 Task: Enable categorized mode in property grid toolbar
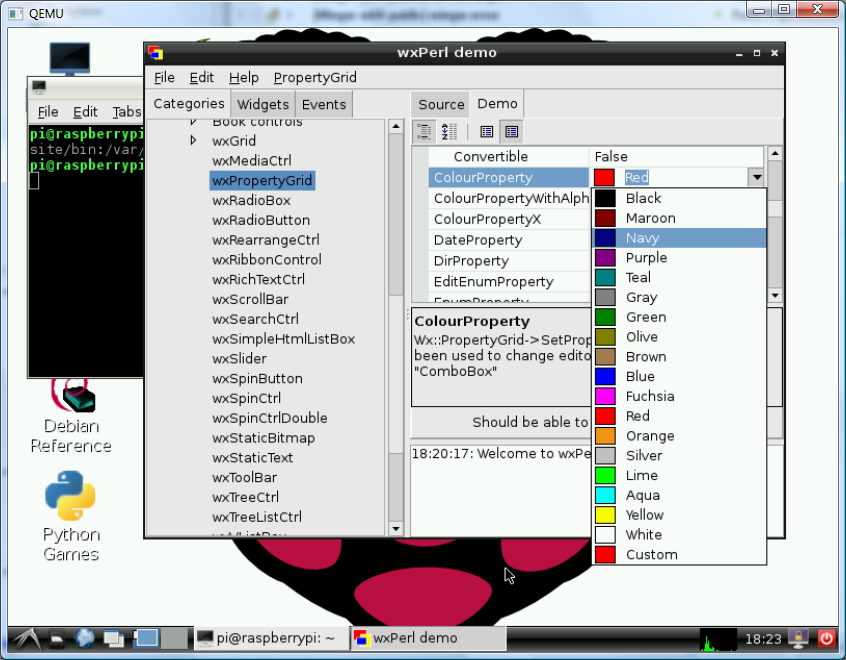click(x=424, y=131)
